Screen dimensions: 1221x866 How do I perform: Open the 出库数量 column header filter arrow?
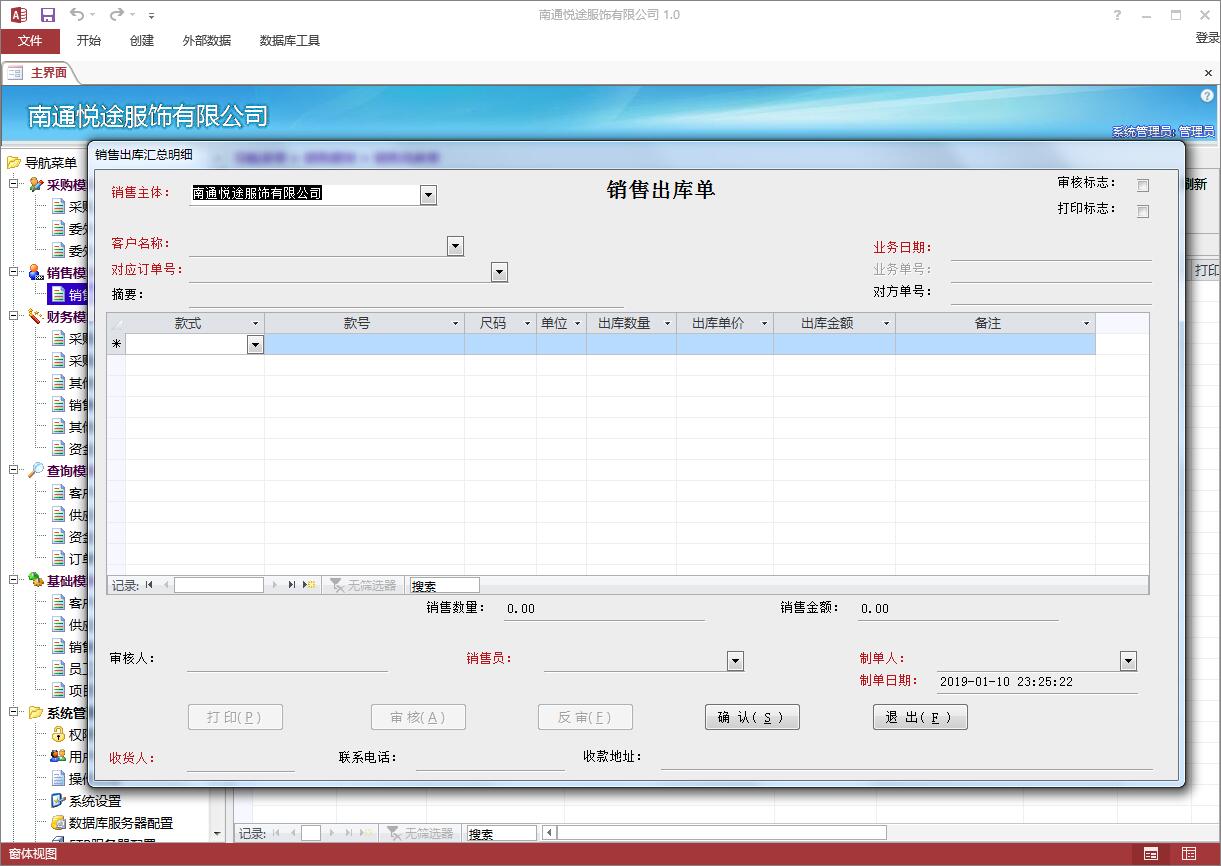click(x=667, y=324)
